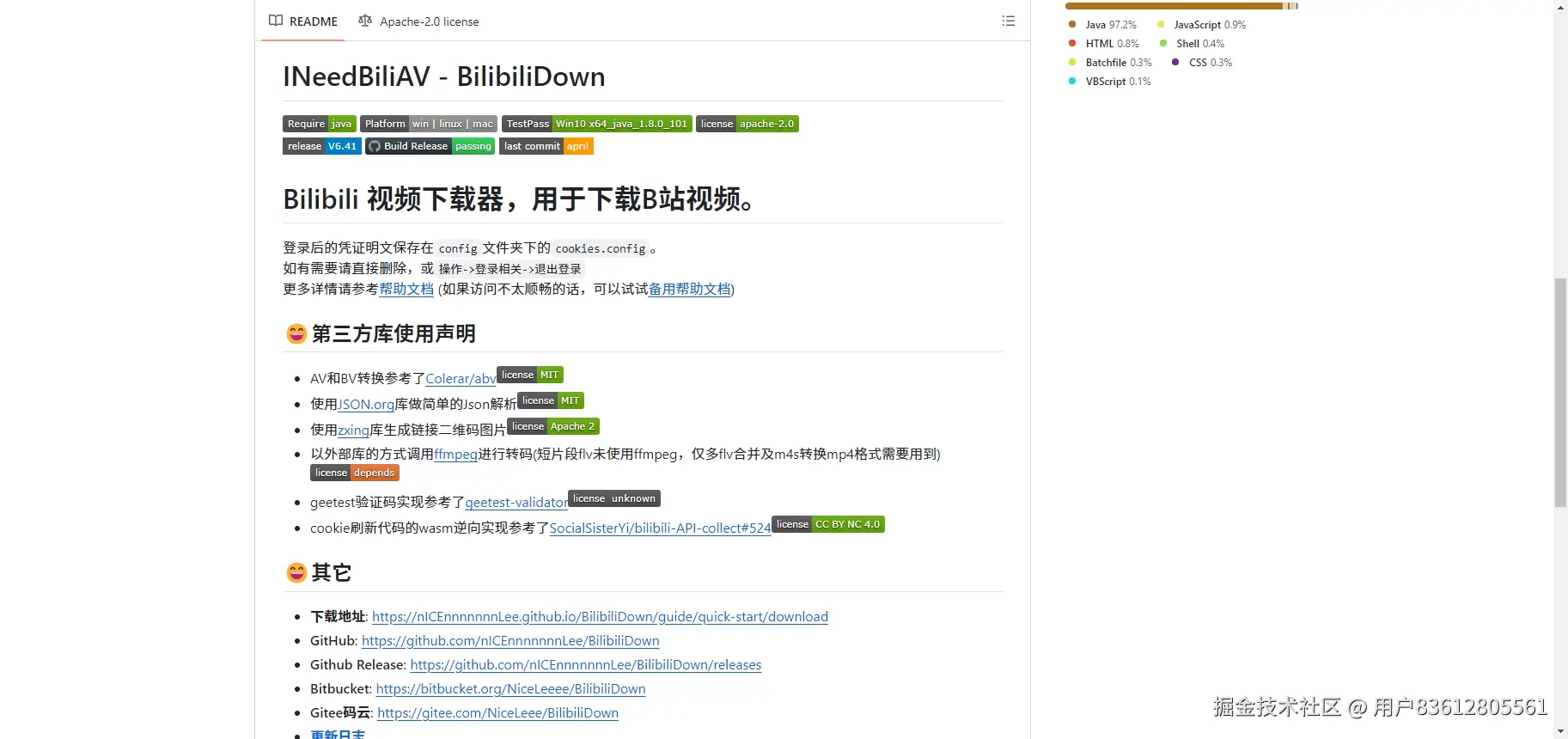Open the Gitee repository URL
The height and width of the screenshot is (739, 1568).
[x=497, y=713]
